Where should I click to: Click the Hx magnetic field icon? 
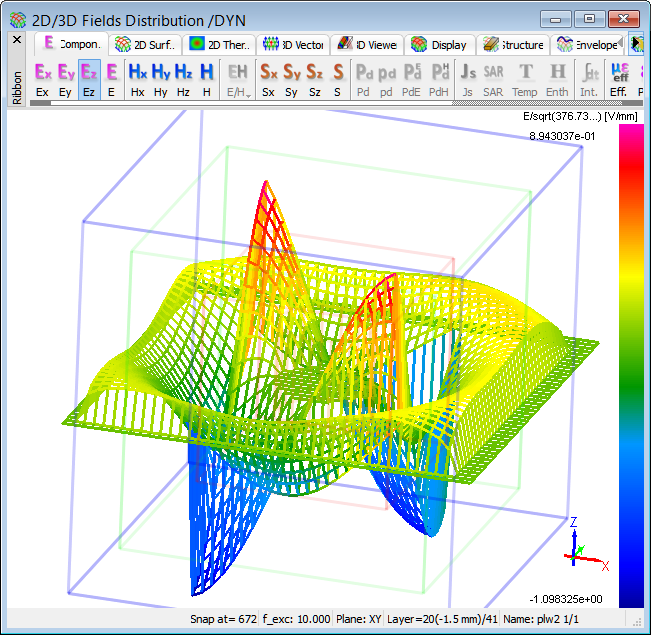(x=138, y=79)
